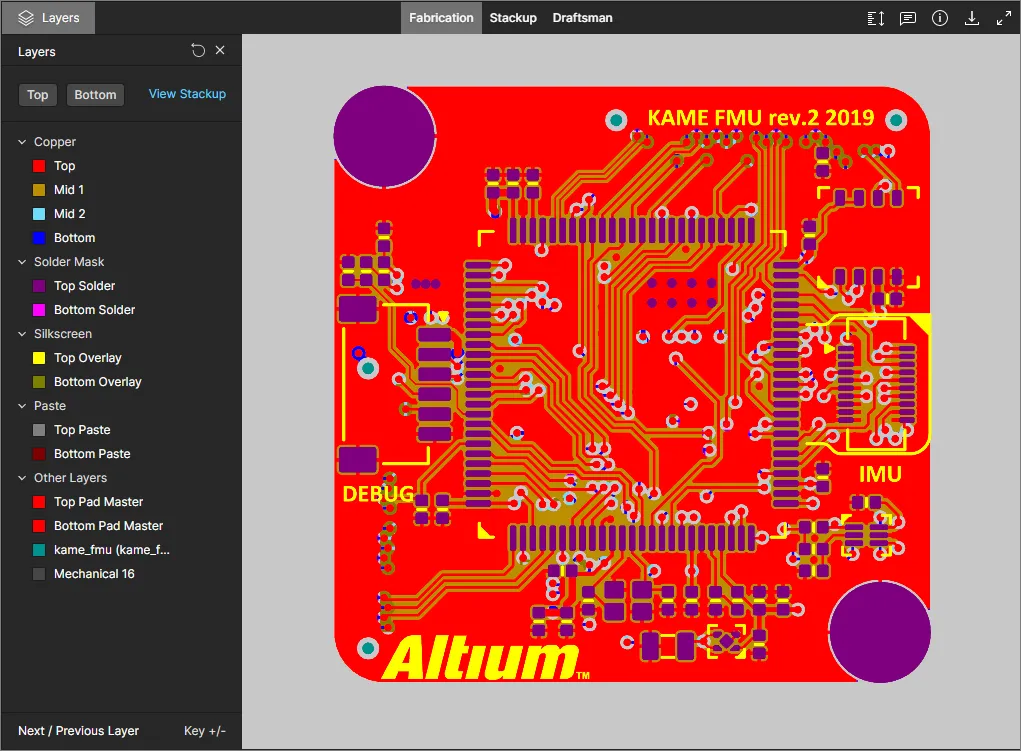Select the Mechanical 16 layer entry
This screenshot has height=751, width=1021.
93,574
